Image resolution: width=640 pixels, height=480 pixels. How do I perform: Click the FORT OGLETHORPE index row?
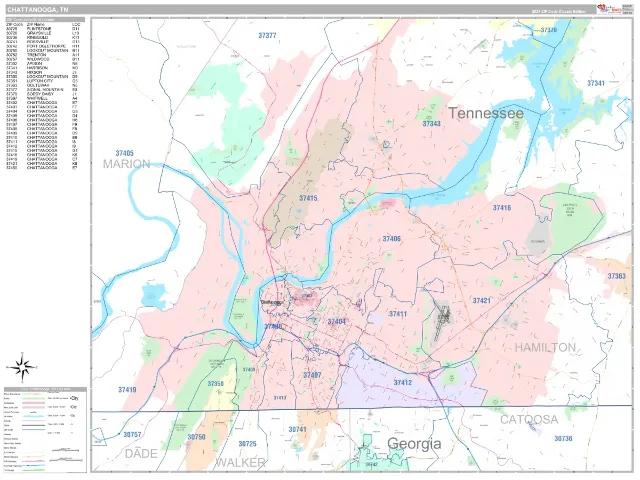coord(42,47)
